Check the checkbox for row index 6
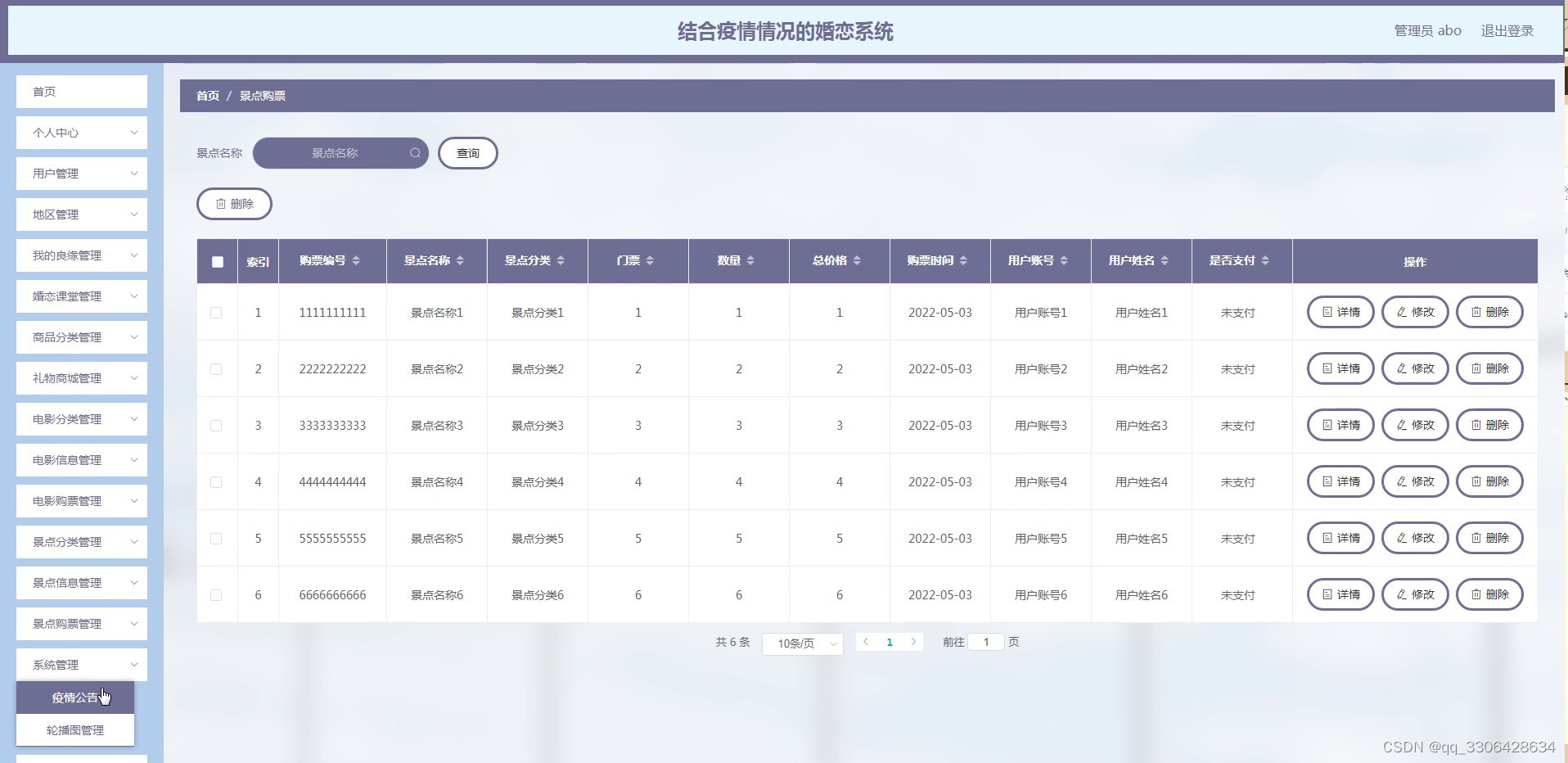 [216, 595]
